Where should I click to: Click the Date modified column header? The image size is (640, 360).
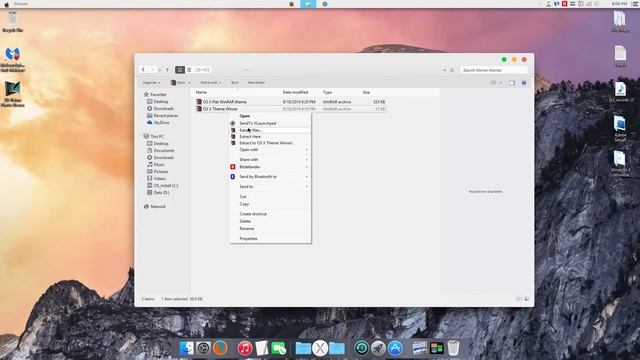click(x=295, y=93)
